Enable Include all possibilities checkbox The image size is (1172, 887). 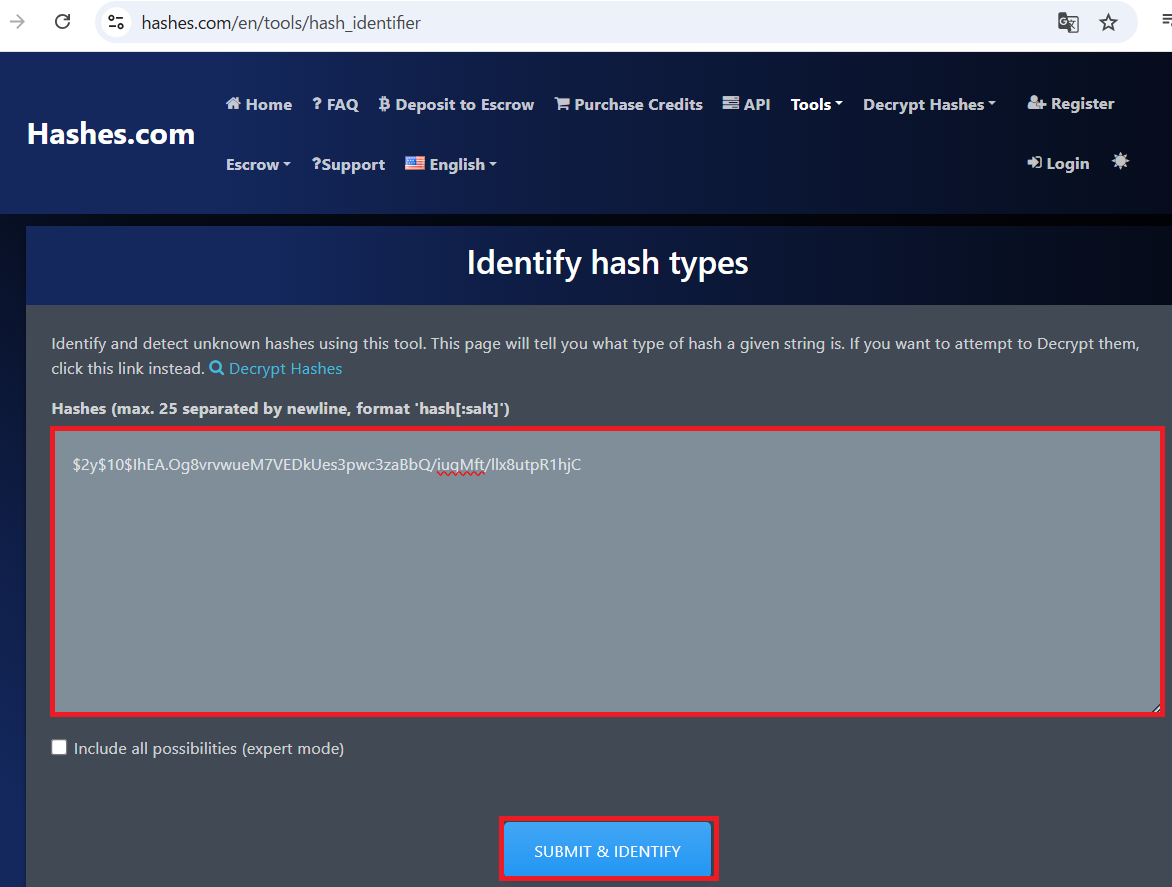[60, 747]
